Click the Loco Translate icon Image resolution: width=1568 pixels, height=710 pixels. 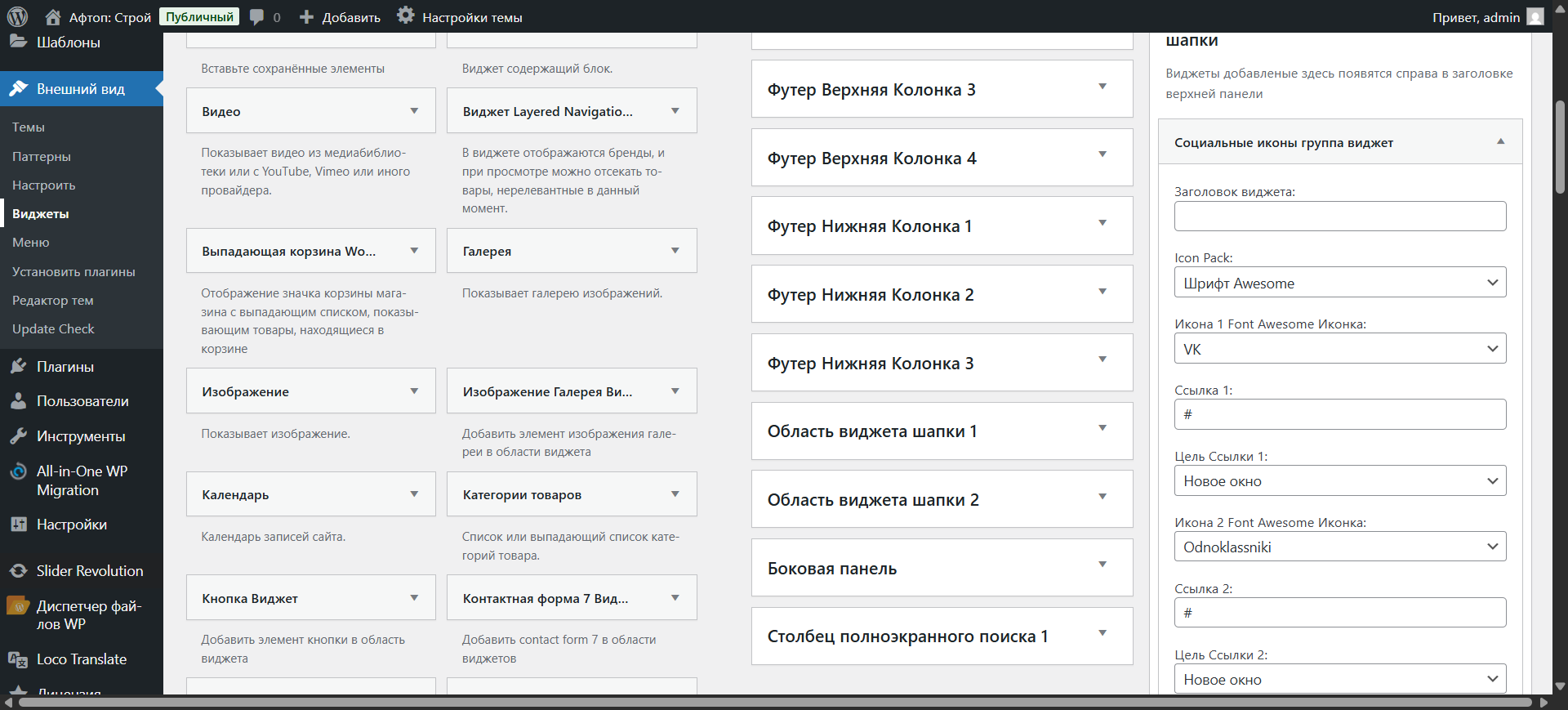coord(19,659)
